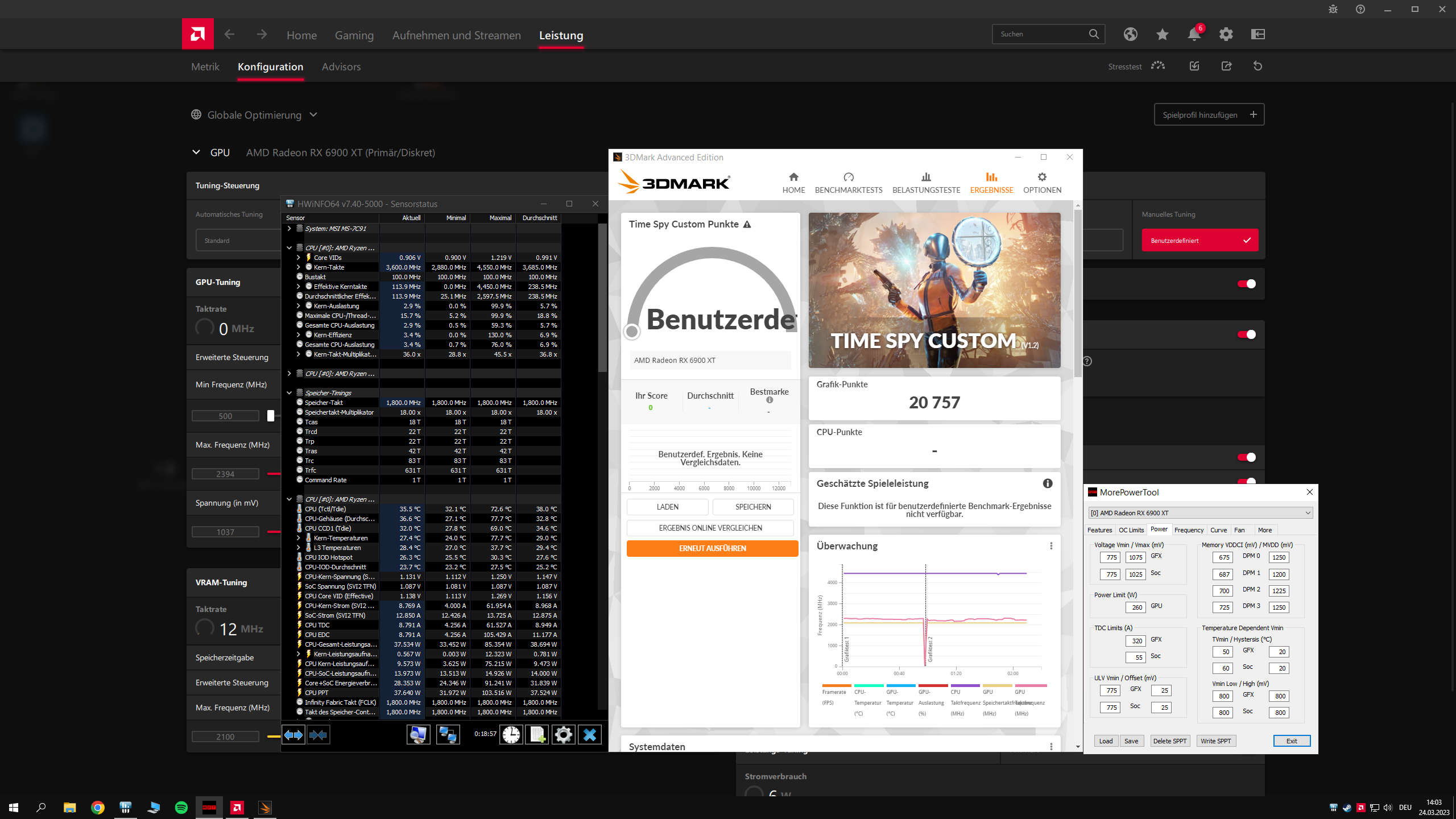Image resolution: width=1456 pixels, height=819 pixels.
Task: Switch to the Metrik tab
Action: [205, 67]
